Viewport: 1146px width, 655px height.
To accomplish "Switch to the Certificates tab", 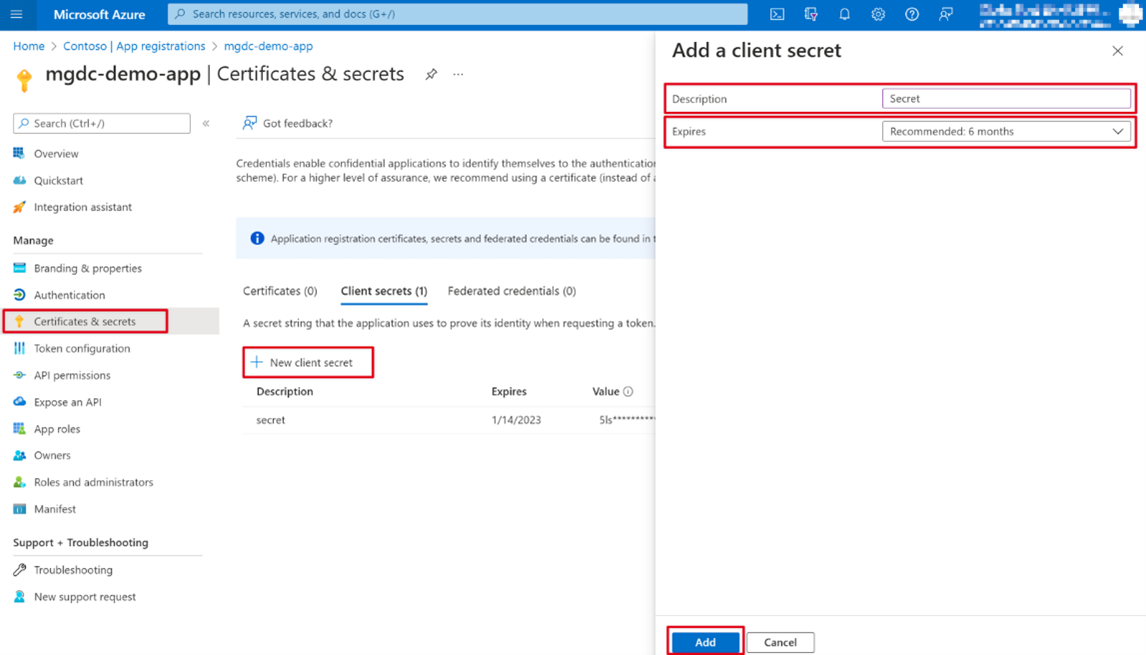I will (x=279, y=291).
